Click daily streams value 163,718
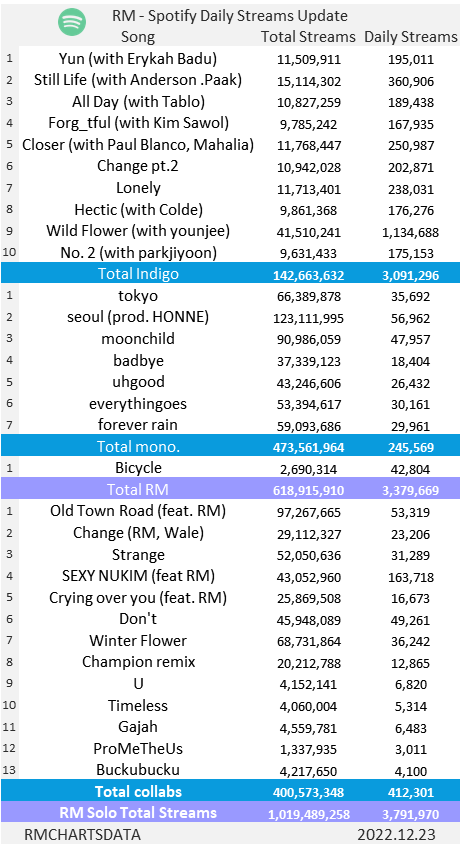This screenshot has height=855, width=460. click(x=411, y=577)
